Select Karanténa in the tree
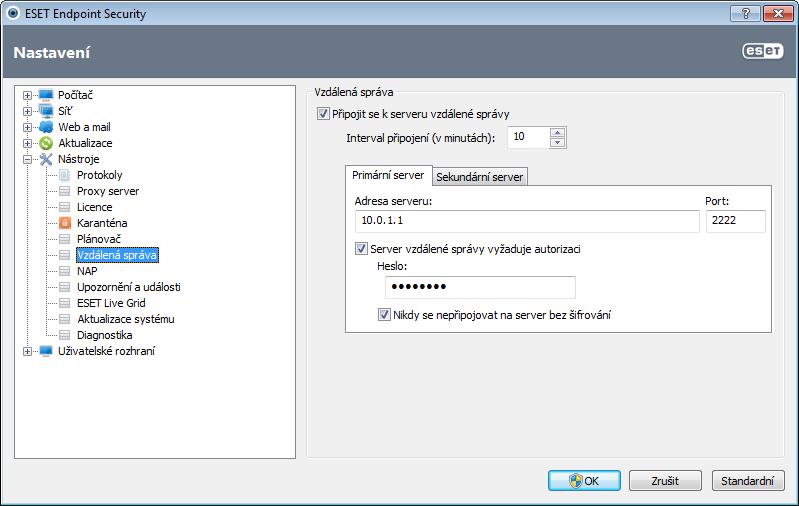 point(102,223)
